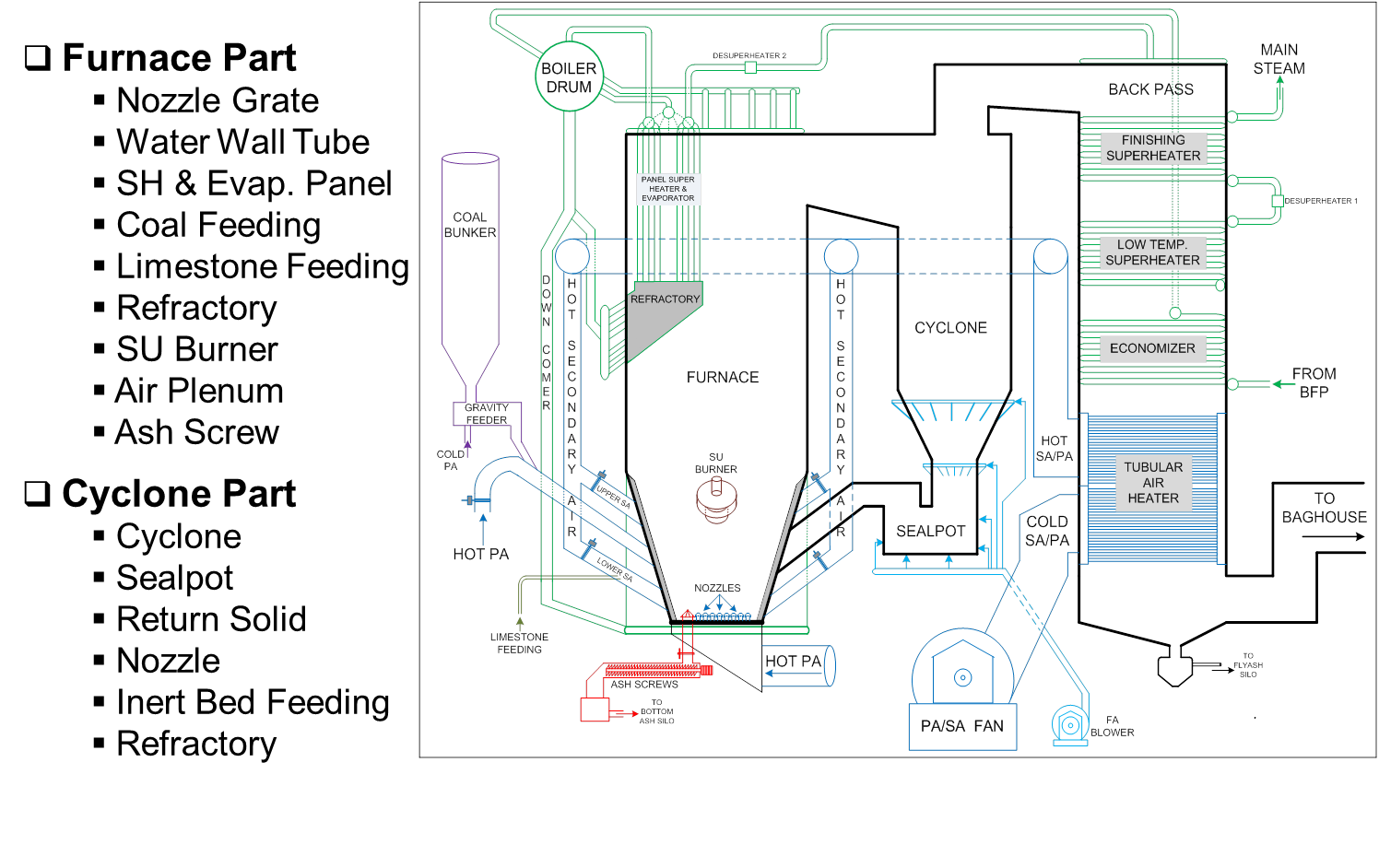Click the TO BAGHOUSE label
Image resolution: width=1379 pixels, height=868 pixels.
coord(1325,508)
